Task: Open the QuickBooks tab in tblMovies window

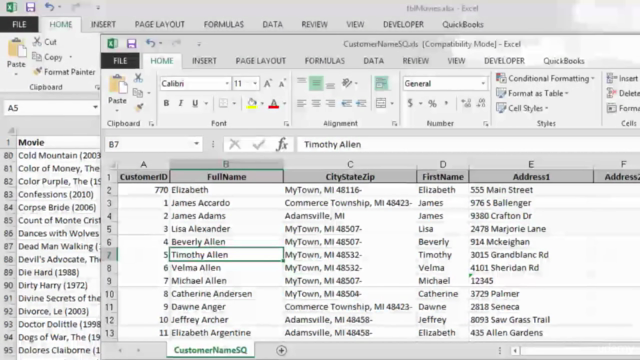Action: pyautogui.click(x=463, y=24)
